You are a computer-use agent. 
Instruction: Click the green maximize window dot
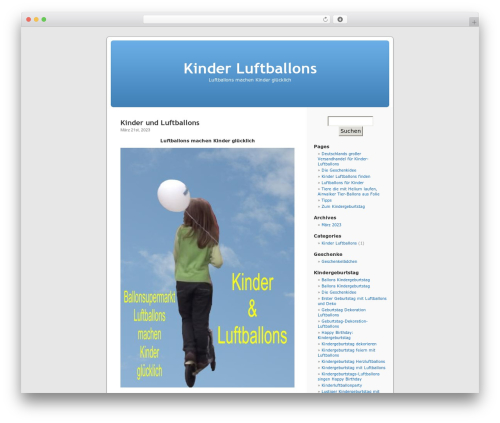click(44, 20)
